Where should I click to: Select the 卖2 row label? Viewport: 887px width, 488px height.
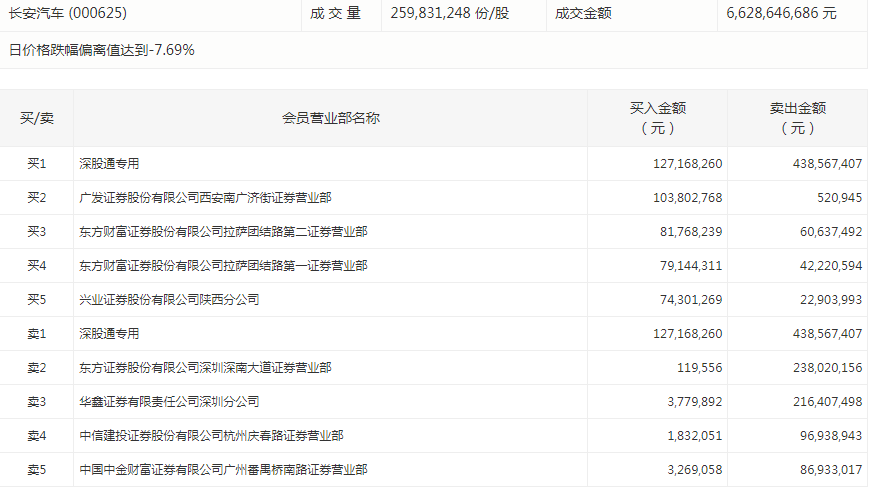(37, 368)
